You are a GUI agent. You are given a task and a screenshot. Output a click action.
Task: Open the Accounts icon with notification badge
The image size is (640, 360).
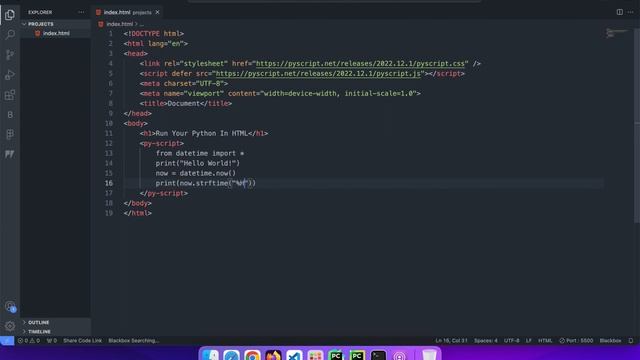pyautogui.click(x=10, y=307)
